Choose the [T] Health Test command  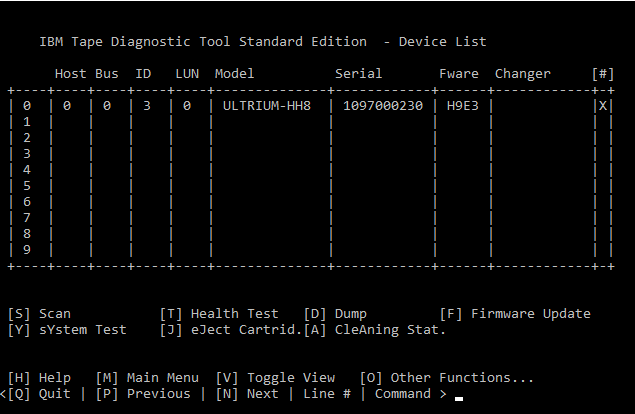(x=219, y=314)
